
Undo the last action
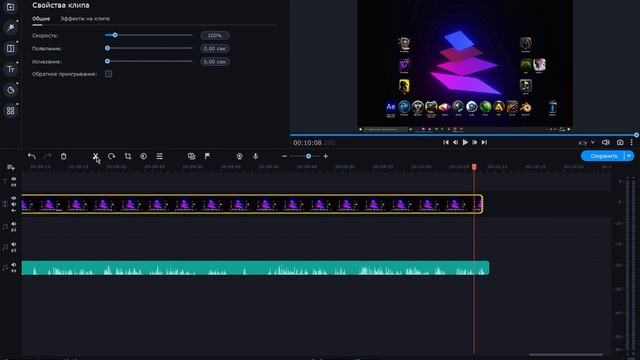31,156
